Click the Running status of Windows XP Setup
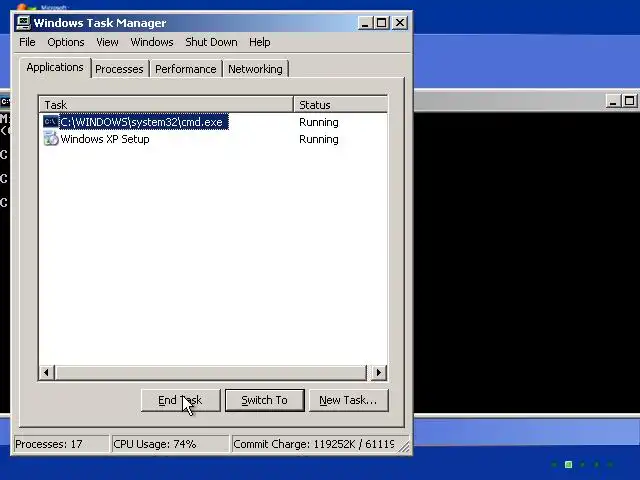640x480 pixels. (x=318, y=139)
